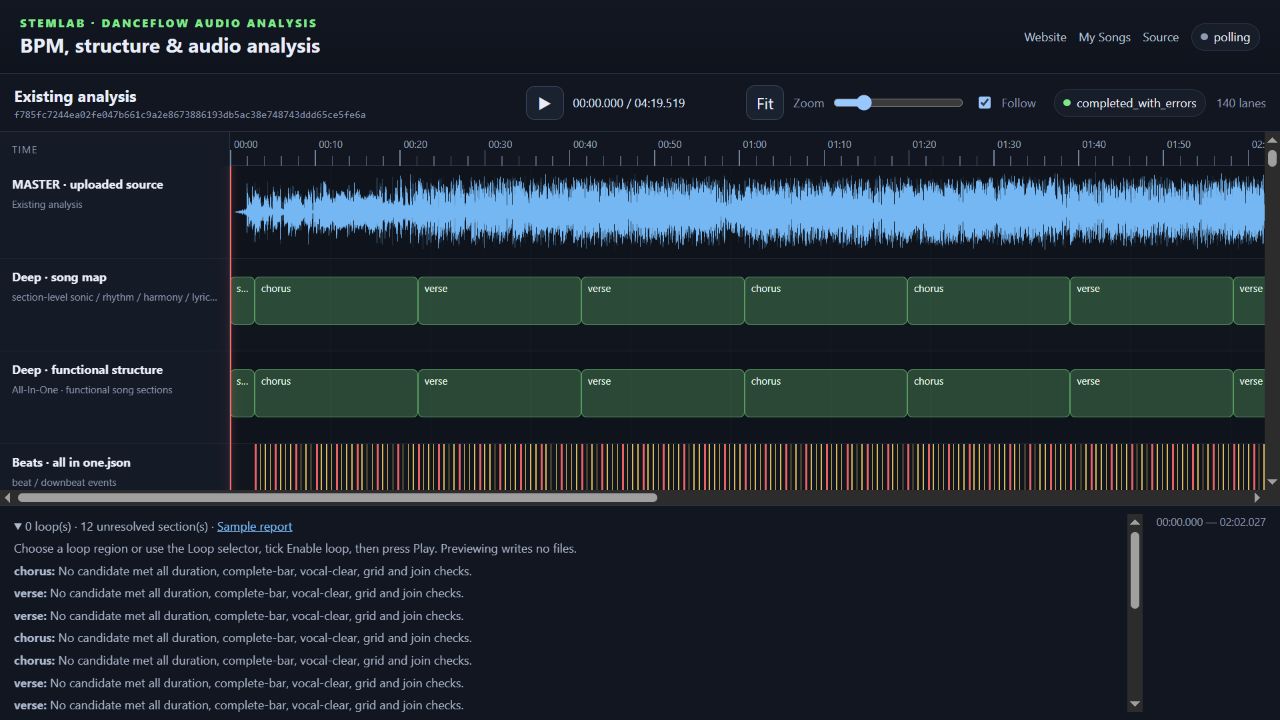Click the Play button
Screen dimensions: 1280x720
pos(545,103)
